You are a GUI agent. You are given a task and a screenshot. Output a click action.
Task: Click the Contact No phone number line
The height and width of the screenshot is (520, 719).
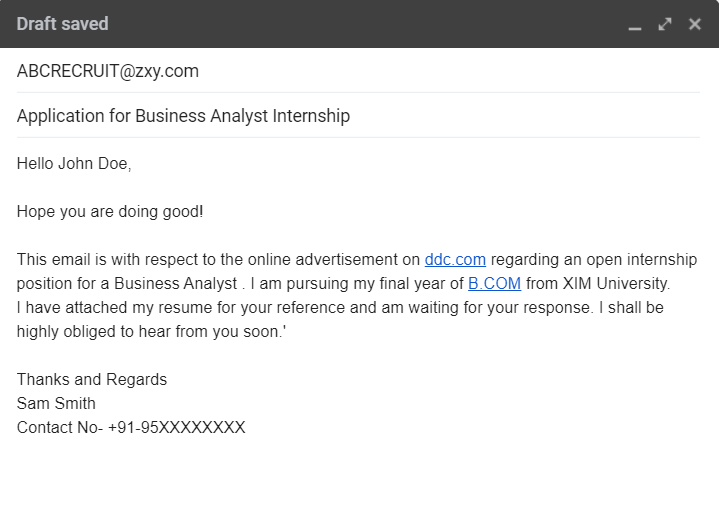pos(131,427)
